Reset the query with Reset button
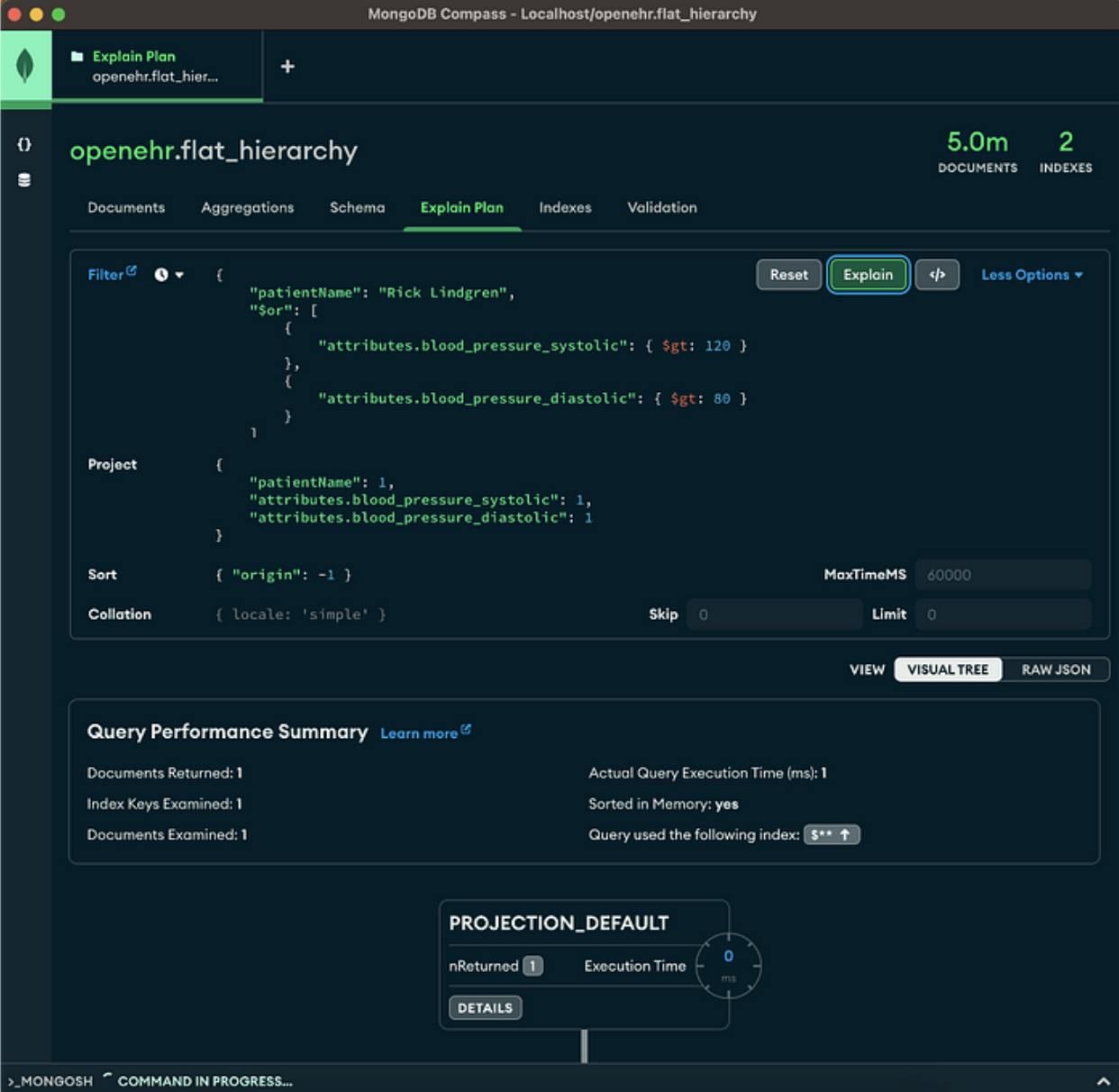Viewport: 1119px width, 1092px height. [x=788, y=275]
